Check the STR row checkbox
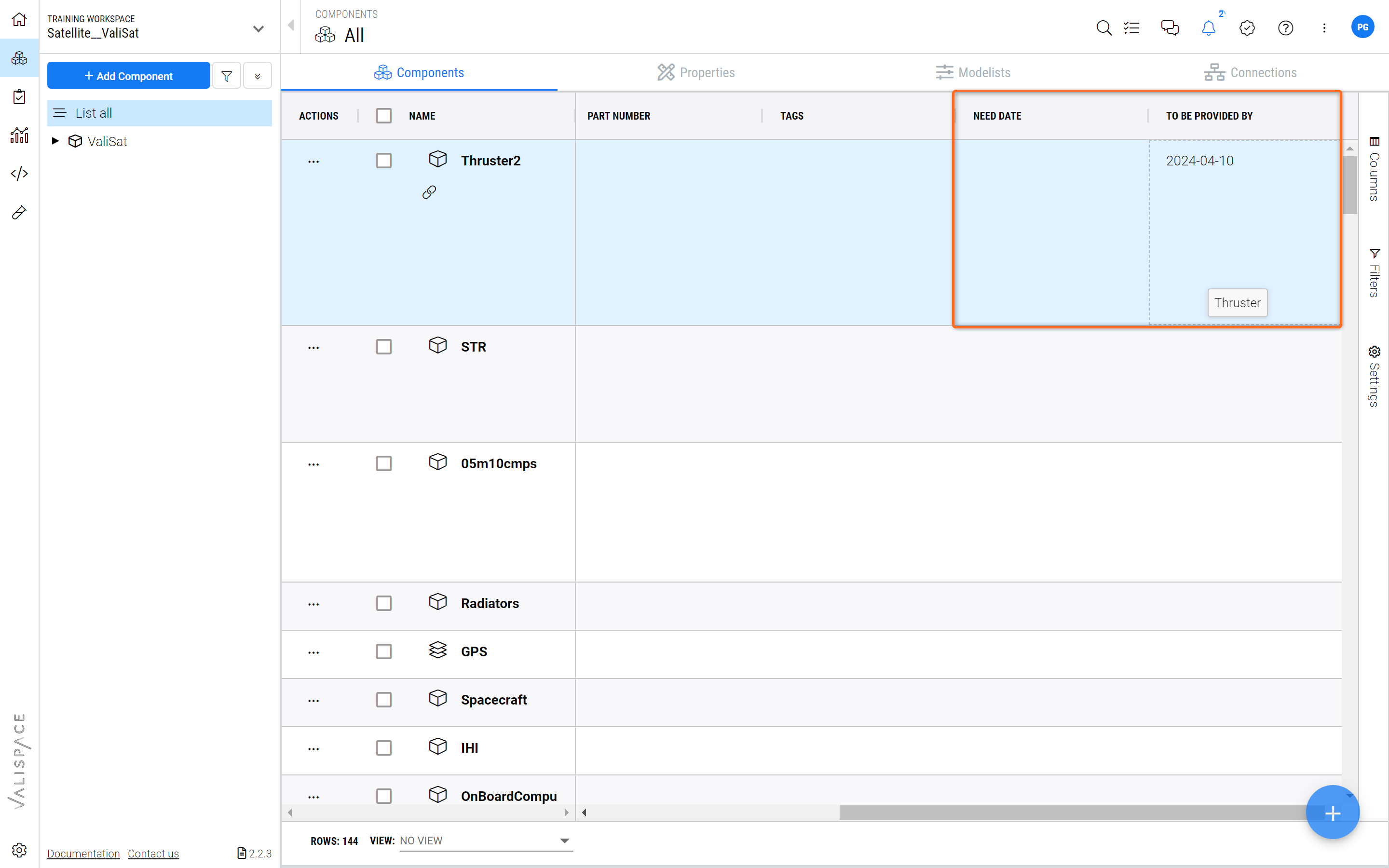The width and height of the screenshot is (1389, 868). click(384, 346)
